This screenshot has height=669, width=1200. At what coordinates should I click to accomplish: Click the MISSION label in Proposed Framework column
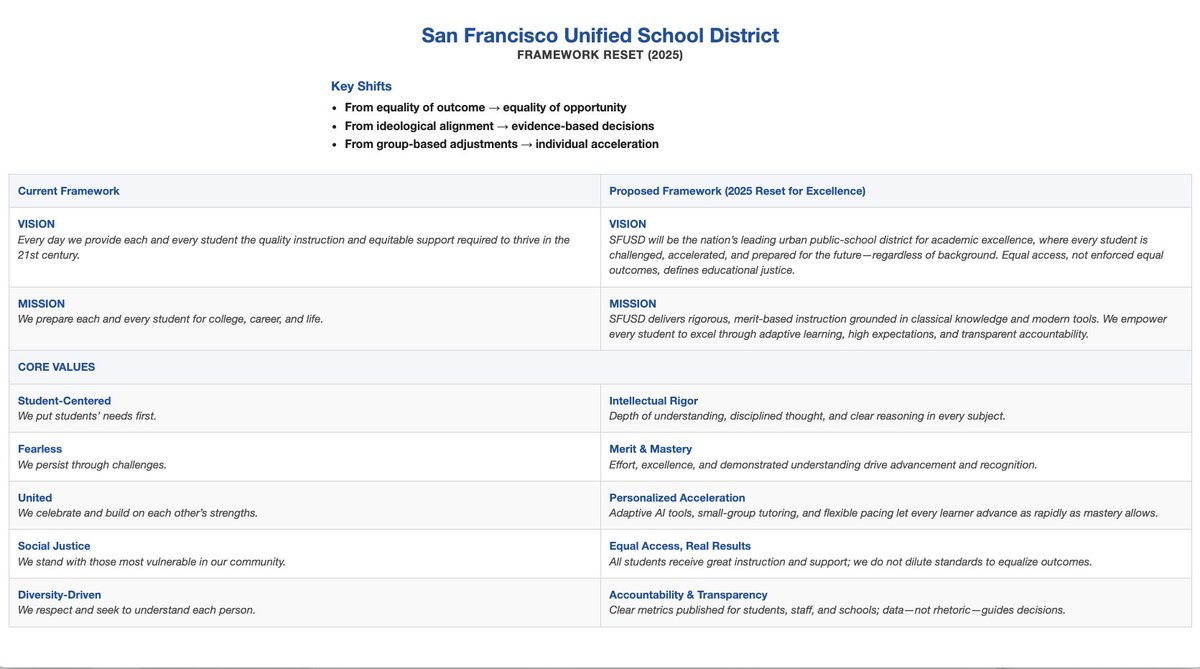633,304
